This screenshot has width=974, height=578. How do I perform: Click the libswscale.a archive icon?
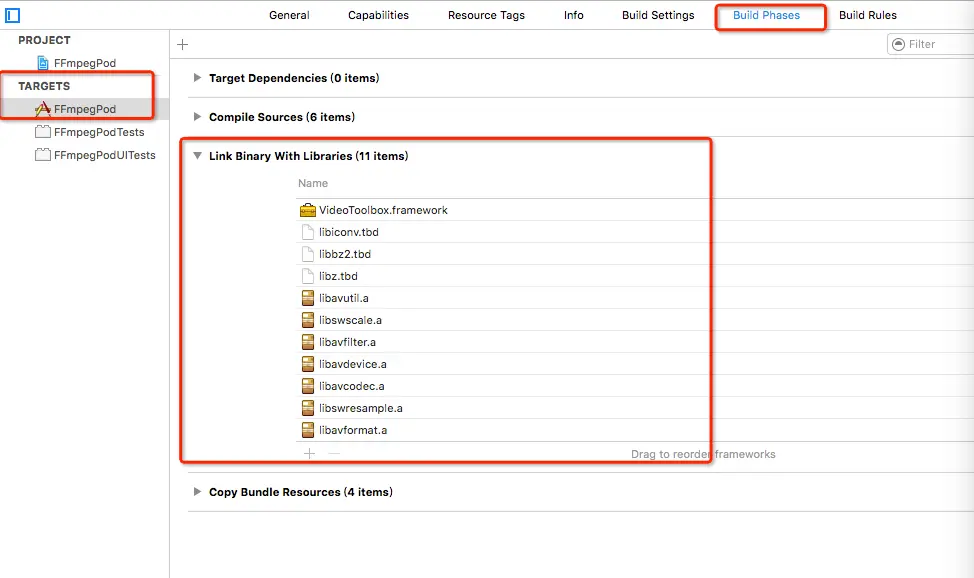307,320
